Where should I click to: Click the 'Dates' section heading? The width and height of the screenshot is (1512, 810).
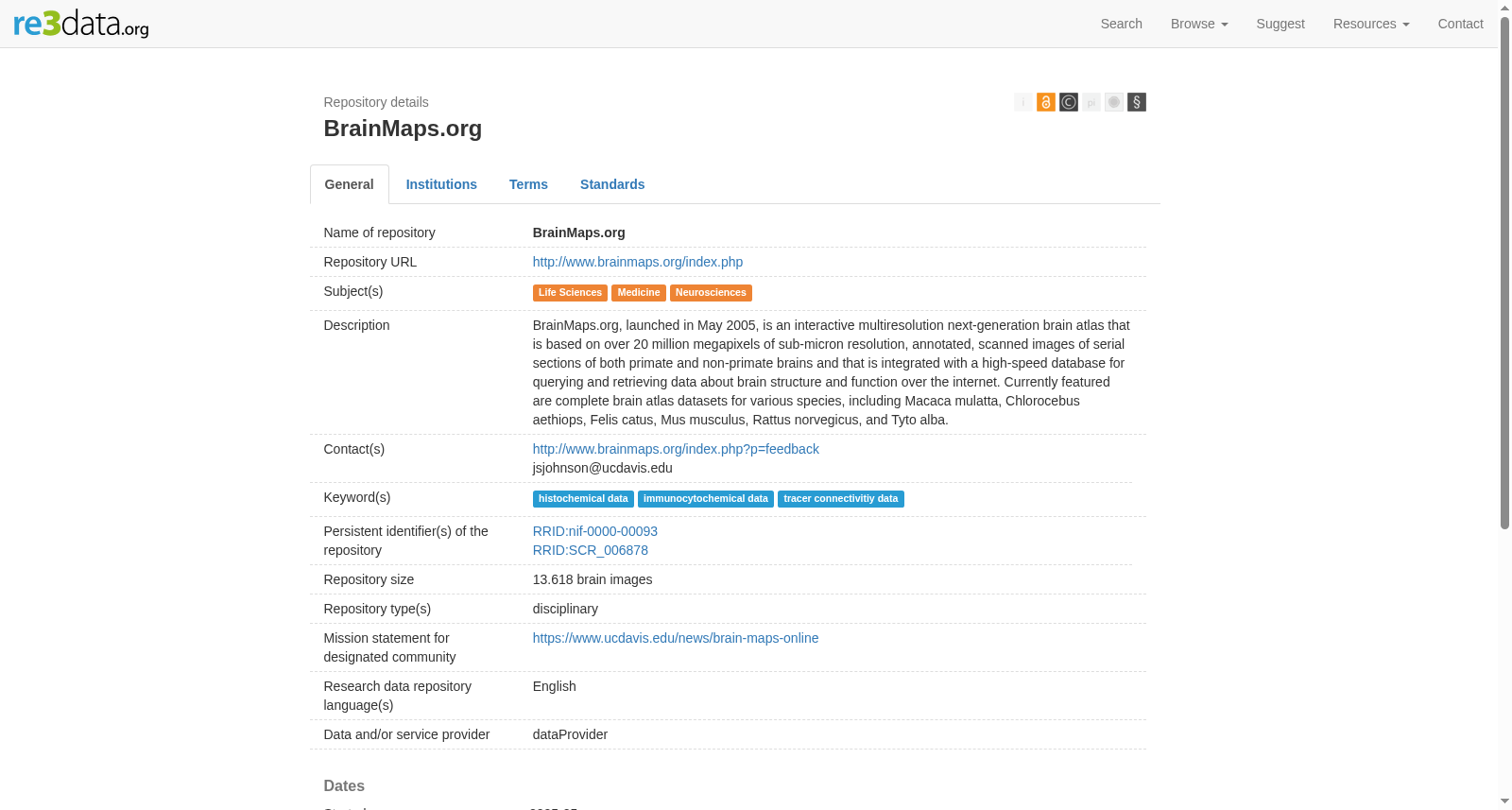[x=344, y=785]
